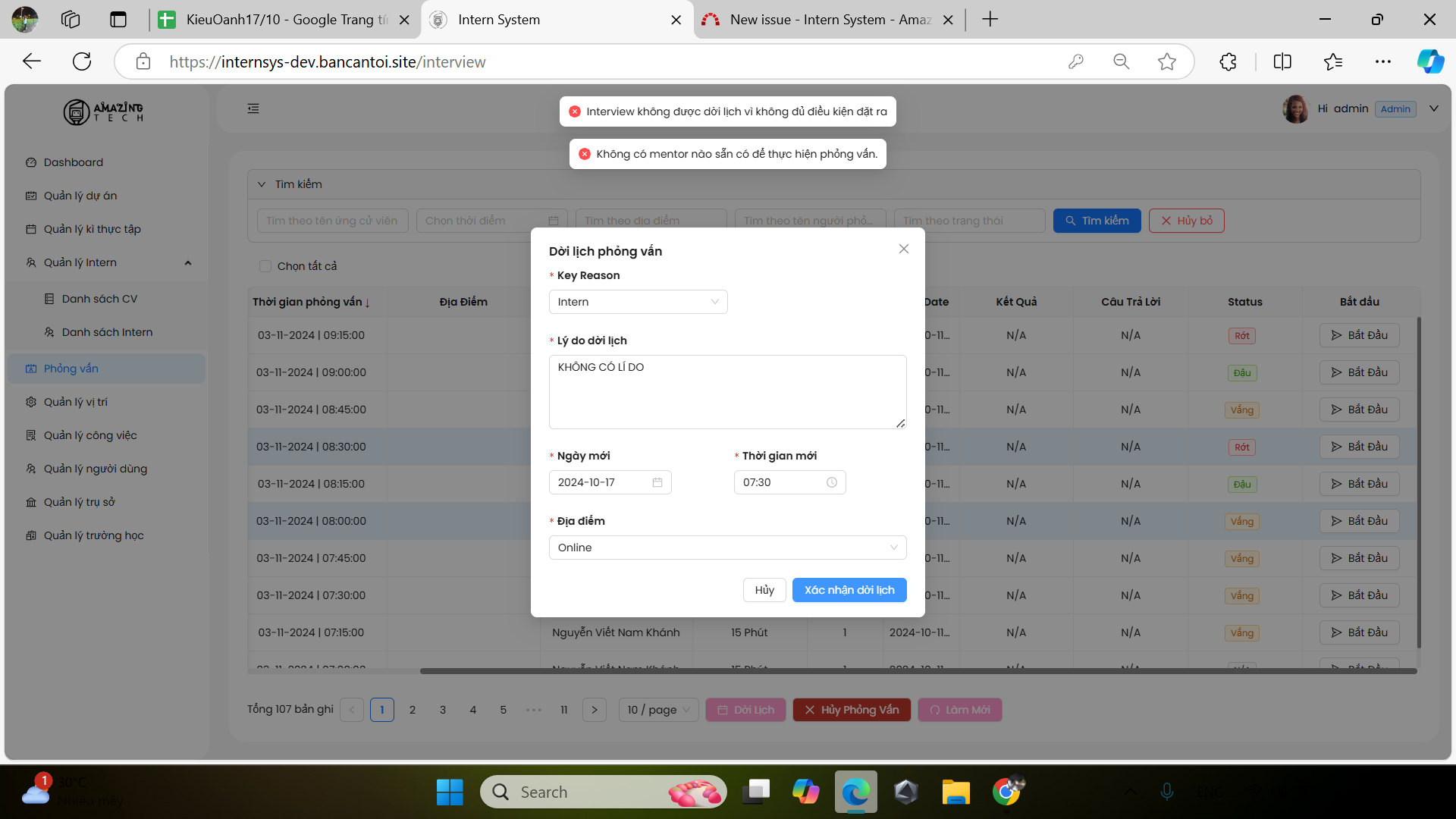The width and height of the screenshot is (1456, 819).
Task: Open browser extensions puzzle icon
Action: pos(1228,61)
